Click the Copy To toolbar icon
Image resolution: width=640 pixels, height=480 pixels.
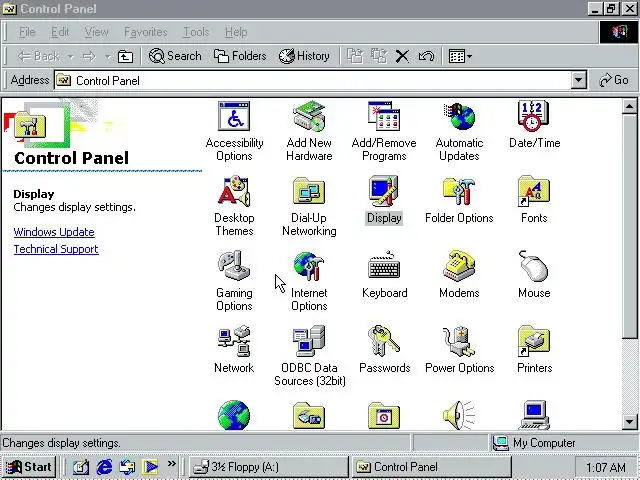[x=379, y=56]
